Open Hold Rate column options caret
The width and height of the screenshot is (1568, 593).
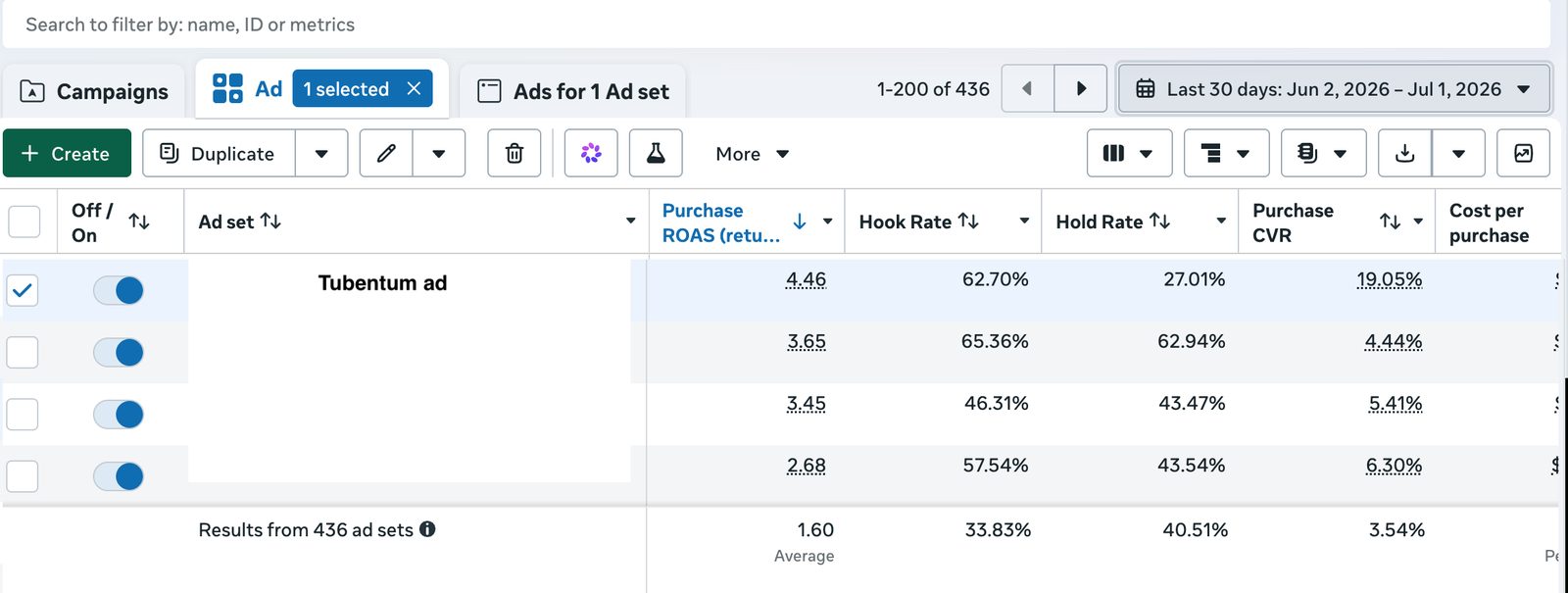click(x=1221, y=222)
